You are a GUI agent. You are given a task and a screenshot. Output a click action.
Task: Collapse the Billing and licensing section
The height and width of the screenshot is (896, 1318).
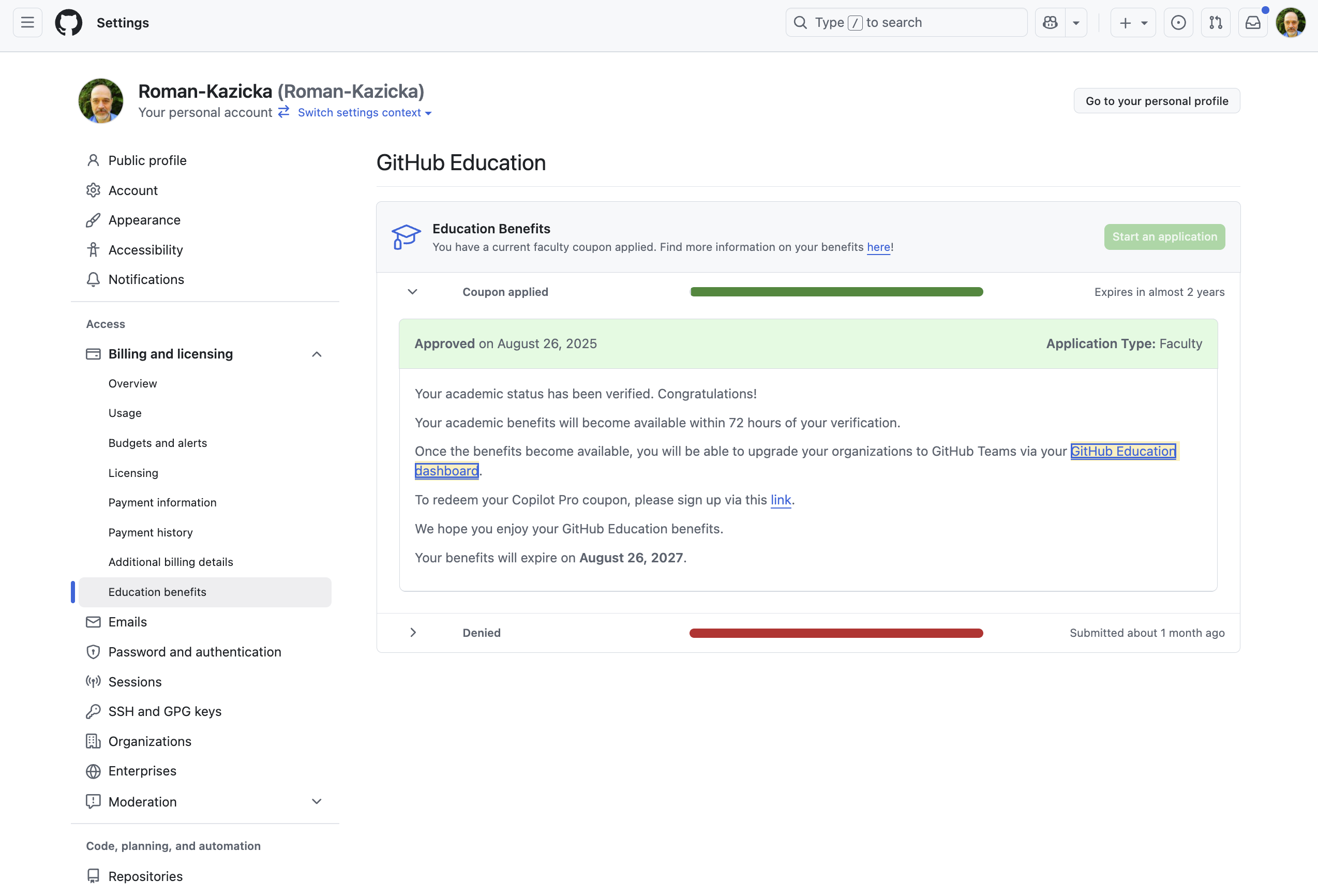[317, 354]
